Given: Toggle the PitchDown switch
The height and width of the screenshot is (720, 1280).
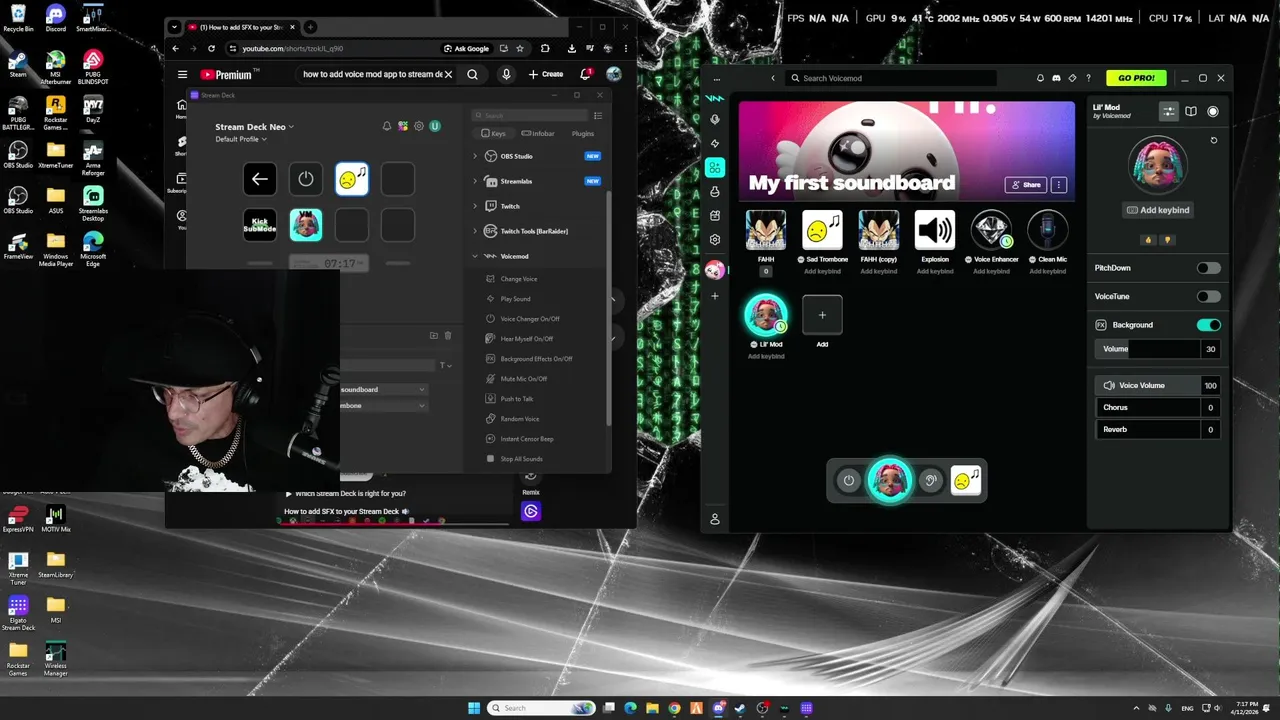Looking at the screenshot, I should [1208, 268].
